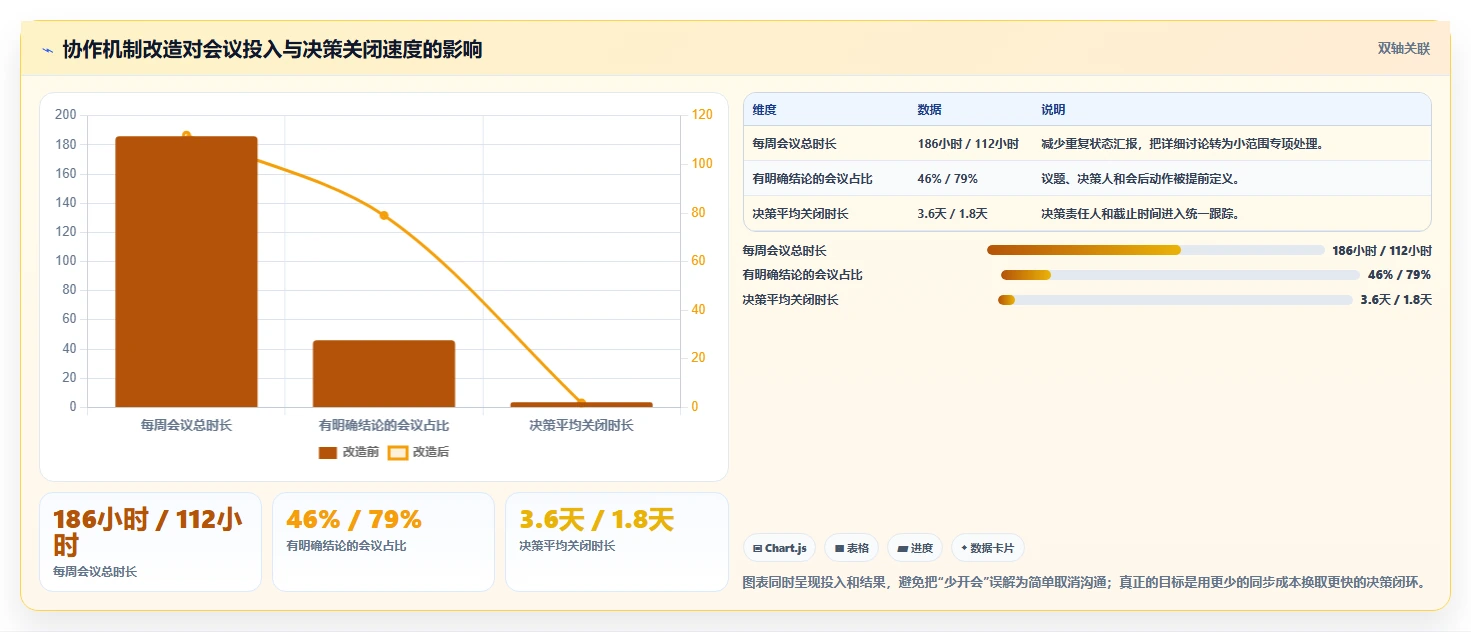
Task: Click the left axis value 200
Action: coord(66,115)
